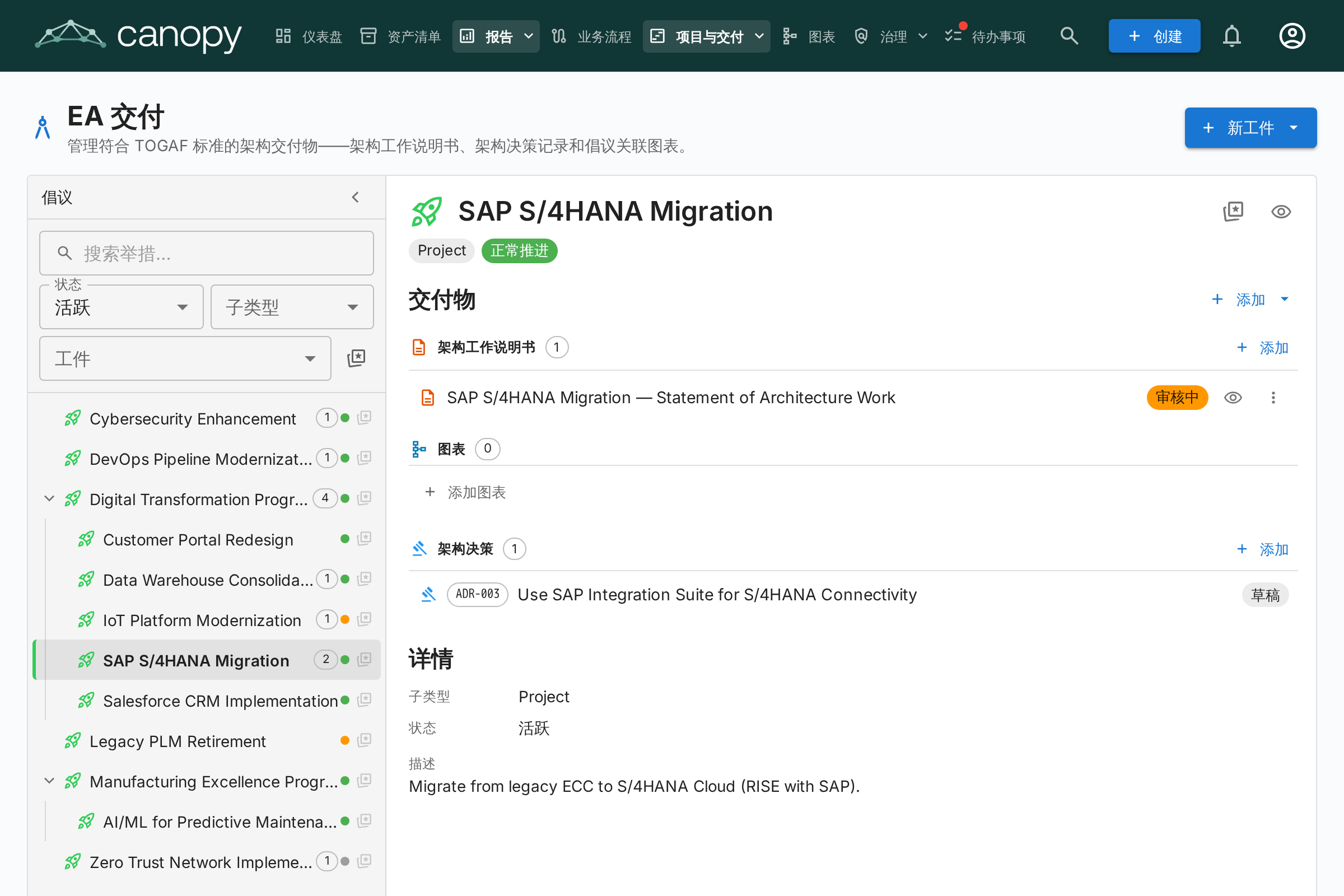
Task: Click the artifact icon on the IoT Platform Modernization row
Action: 364,619
